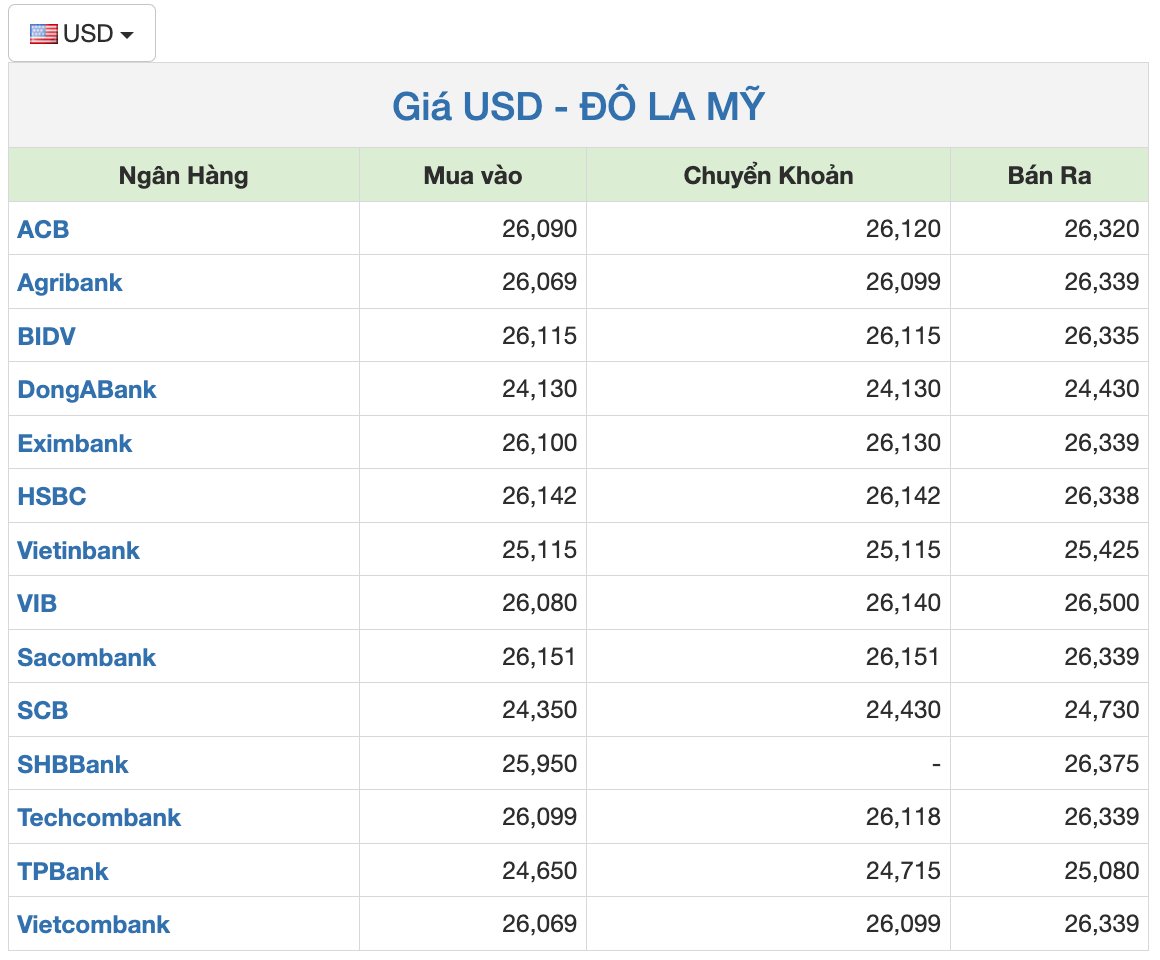Select TPBank transfer rate 24,715

(903, 871)
